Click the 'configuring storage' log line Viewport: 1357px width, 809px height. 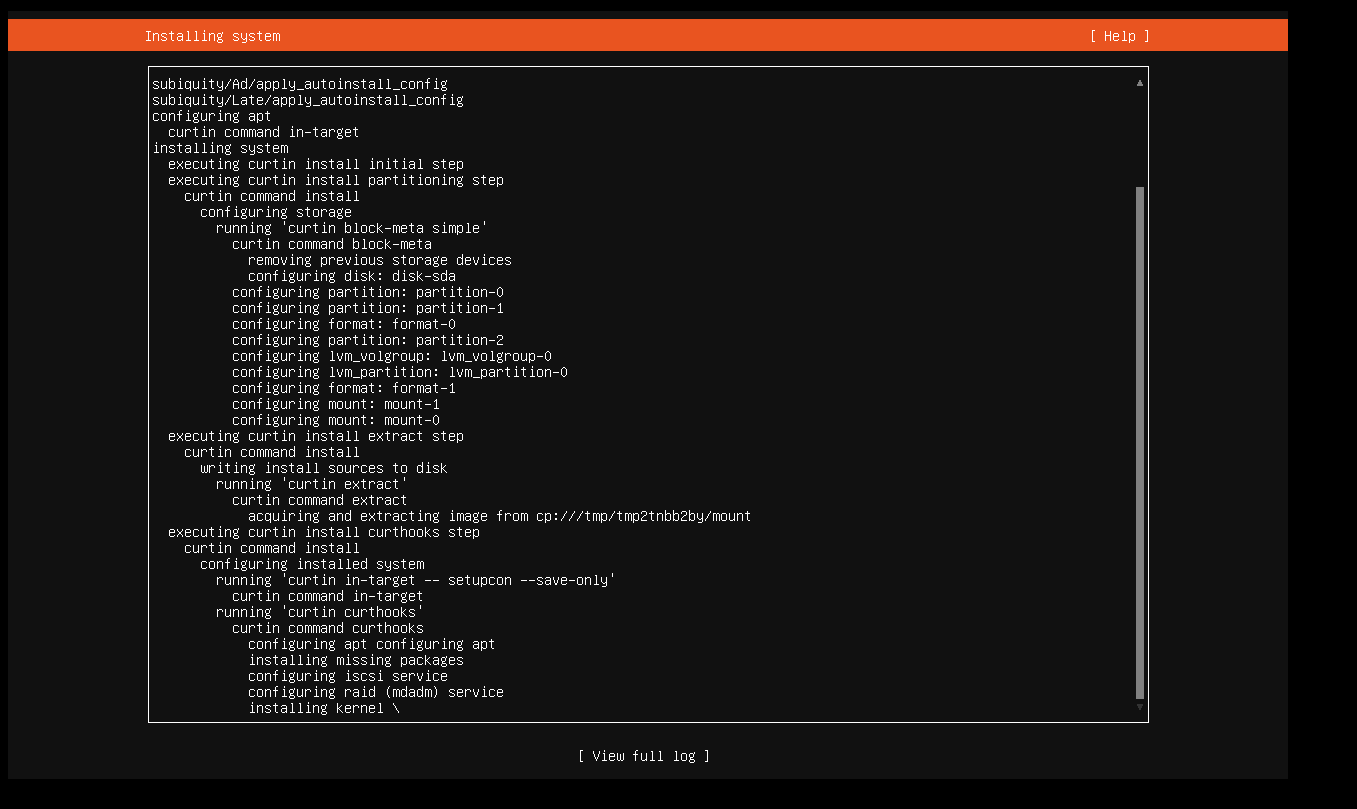pyautogui.click(x=276, y=212)
